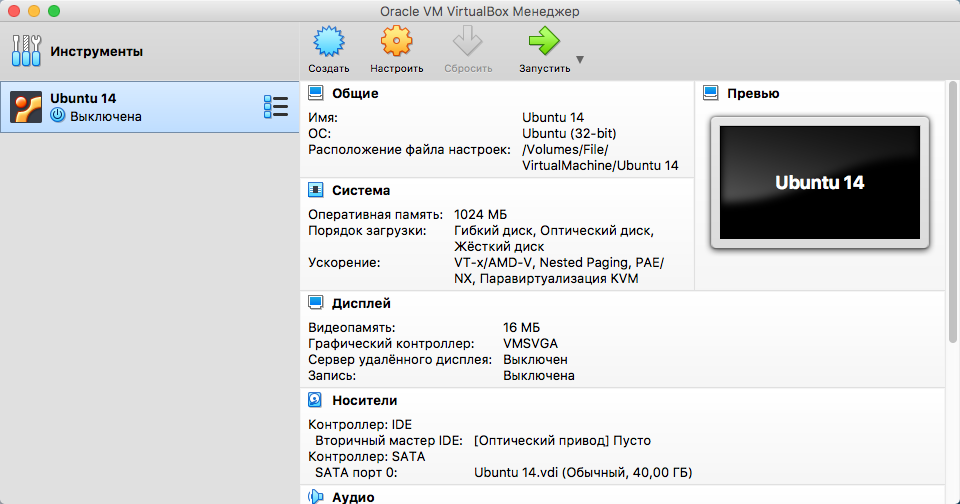Click the 1024 МБ memory value
Screen dimensions: 960x504
[480, 214]
